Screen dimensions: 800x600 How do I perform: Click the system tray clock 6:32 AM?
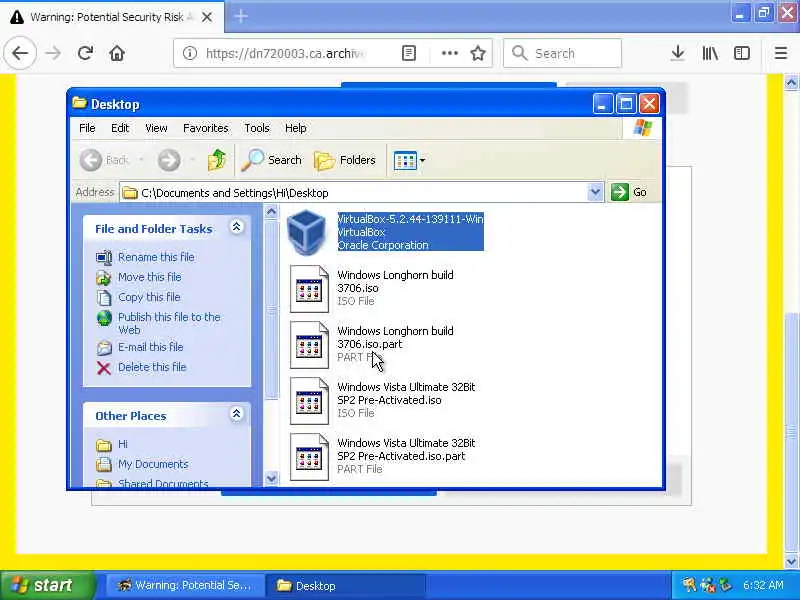pos(763,585)
